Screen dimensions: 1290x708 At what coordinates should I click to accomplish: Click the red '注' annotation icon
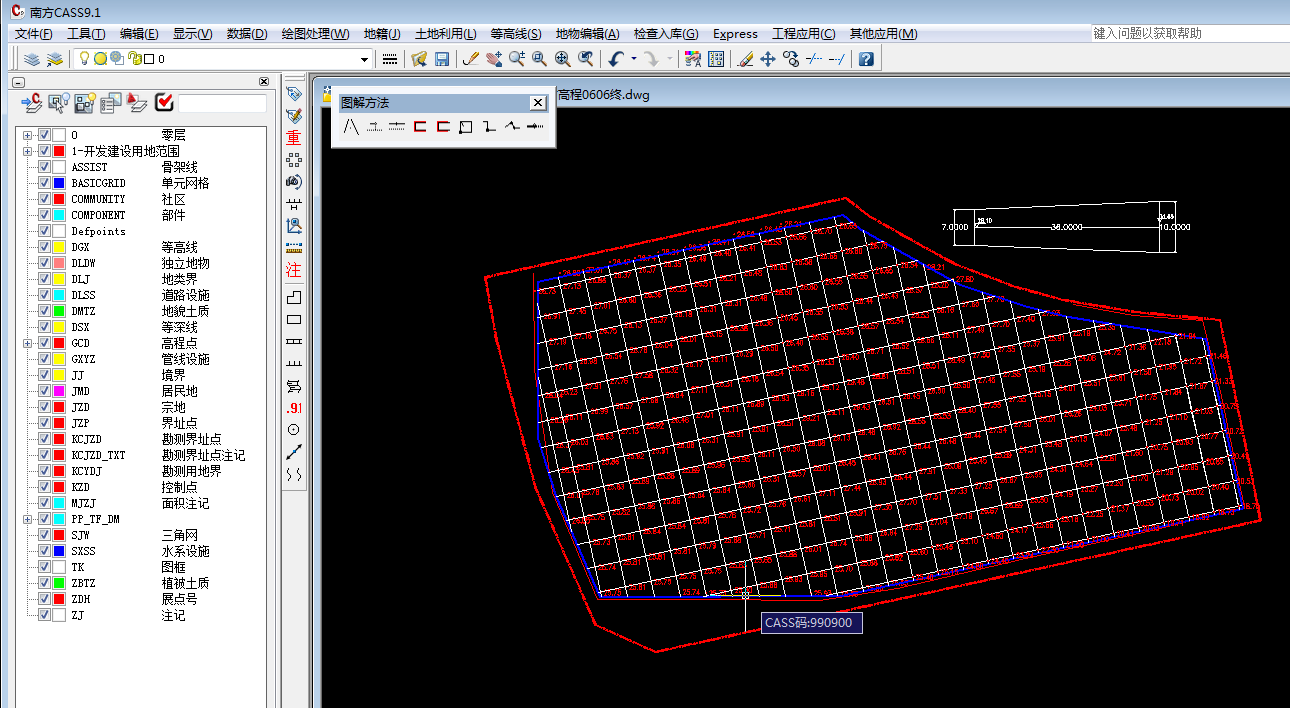(293, 270)
